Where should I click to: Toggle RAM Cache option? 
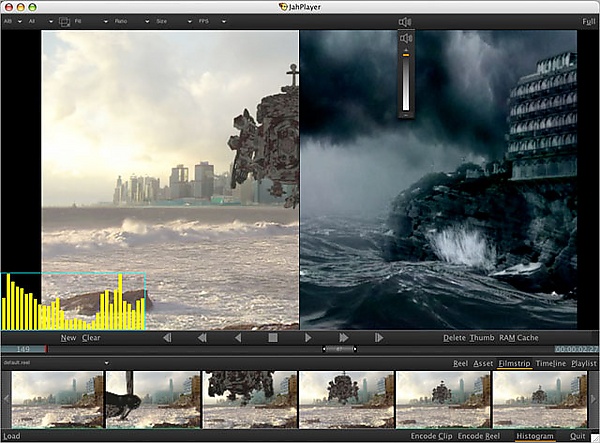pyautogui.click(x=519, y=338)
